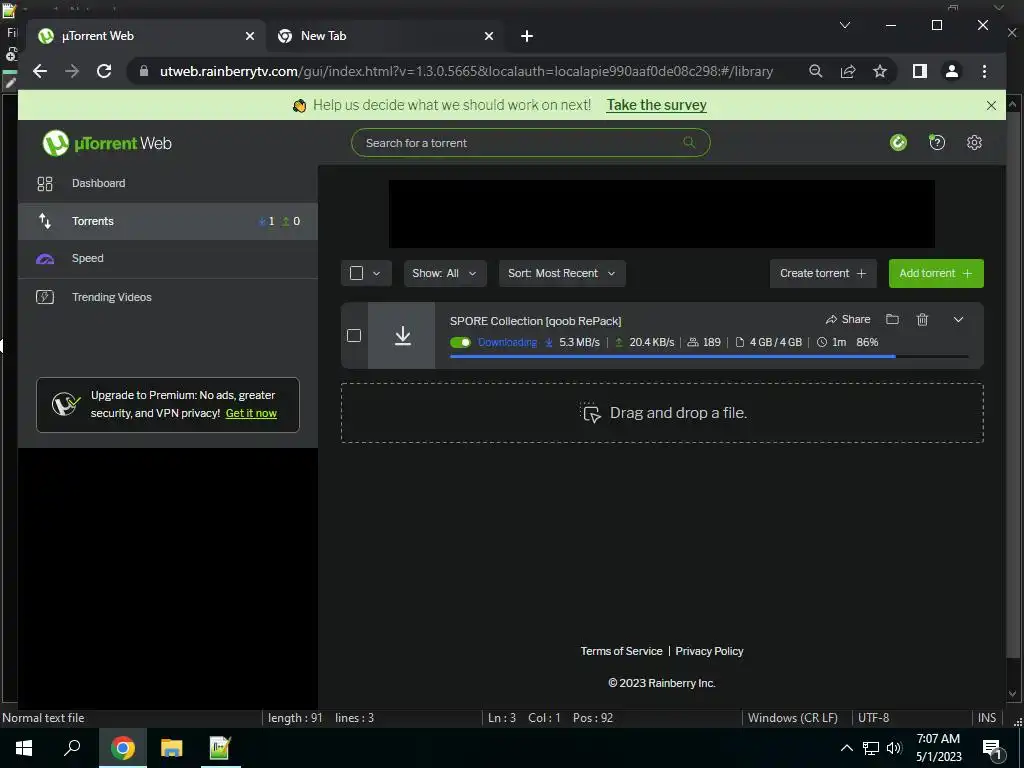
Task: Click the SPORE Collection download progress bar
Action: pos(709,357)
